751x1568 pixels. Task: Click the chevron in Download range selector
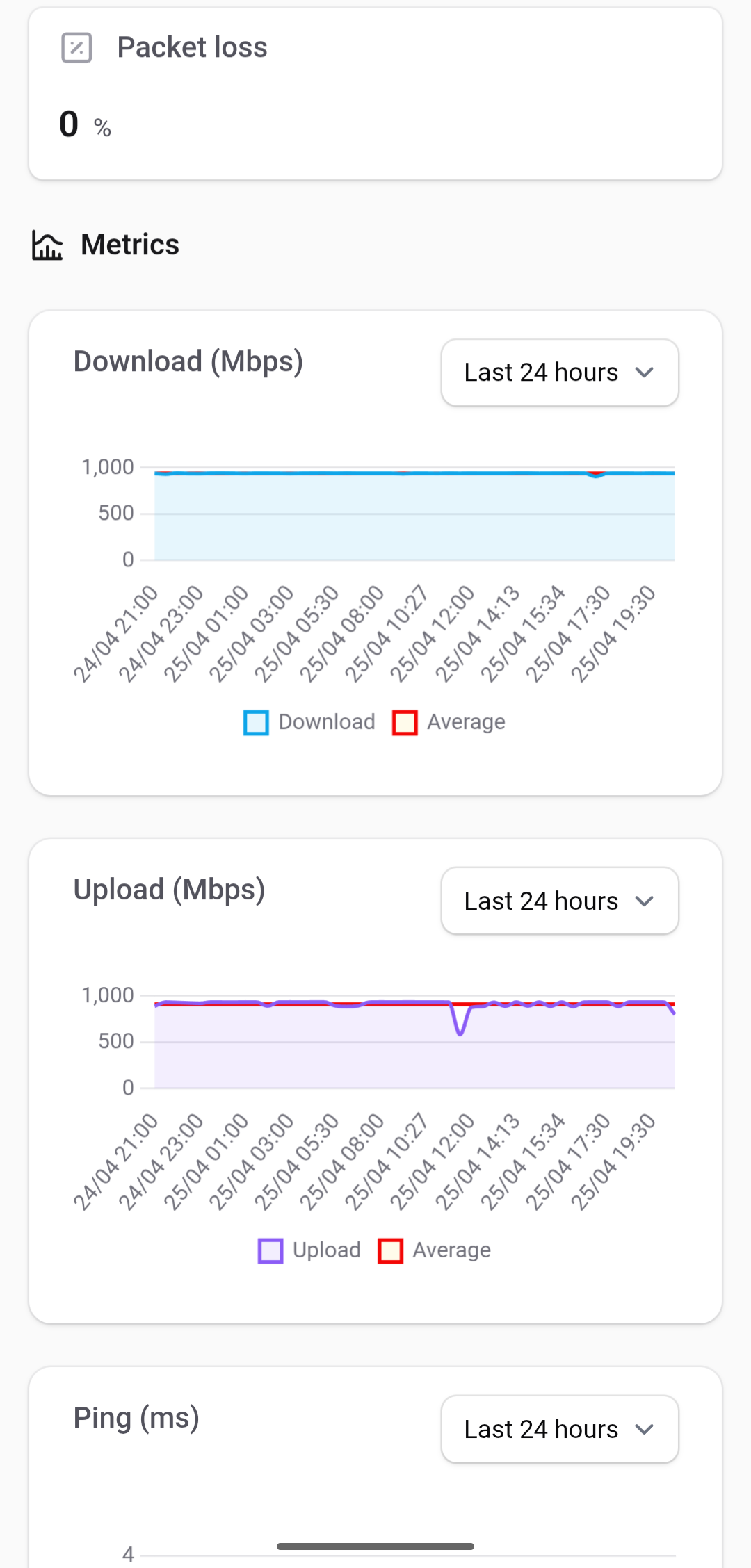(x=645, y=373)
